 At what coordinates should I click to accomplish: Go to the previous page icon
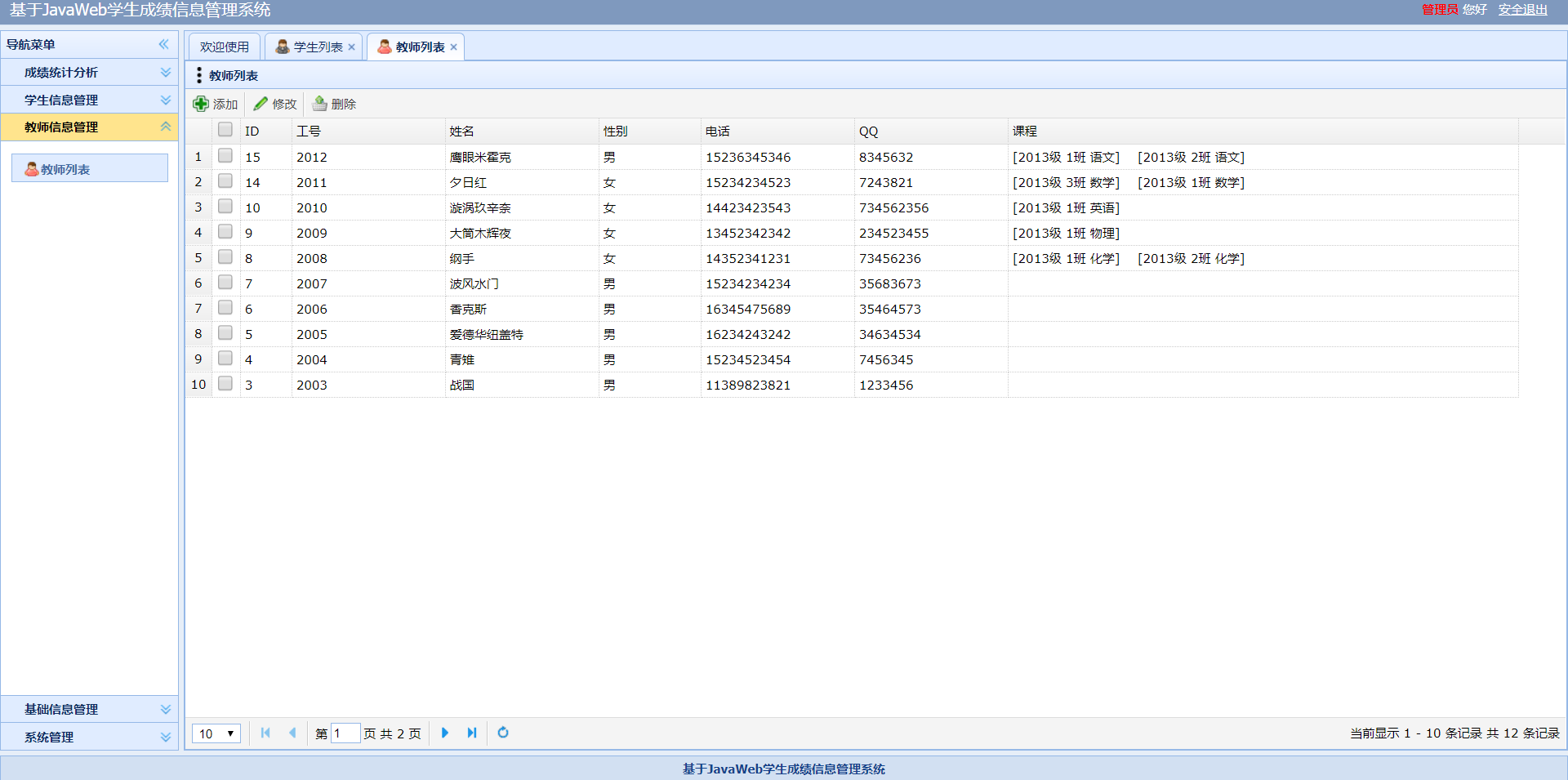point(292,733)
